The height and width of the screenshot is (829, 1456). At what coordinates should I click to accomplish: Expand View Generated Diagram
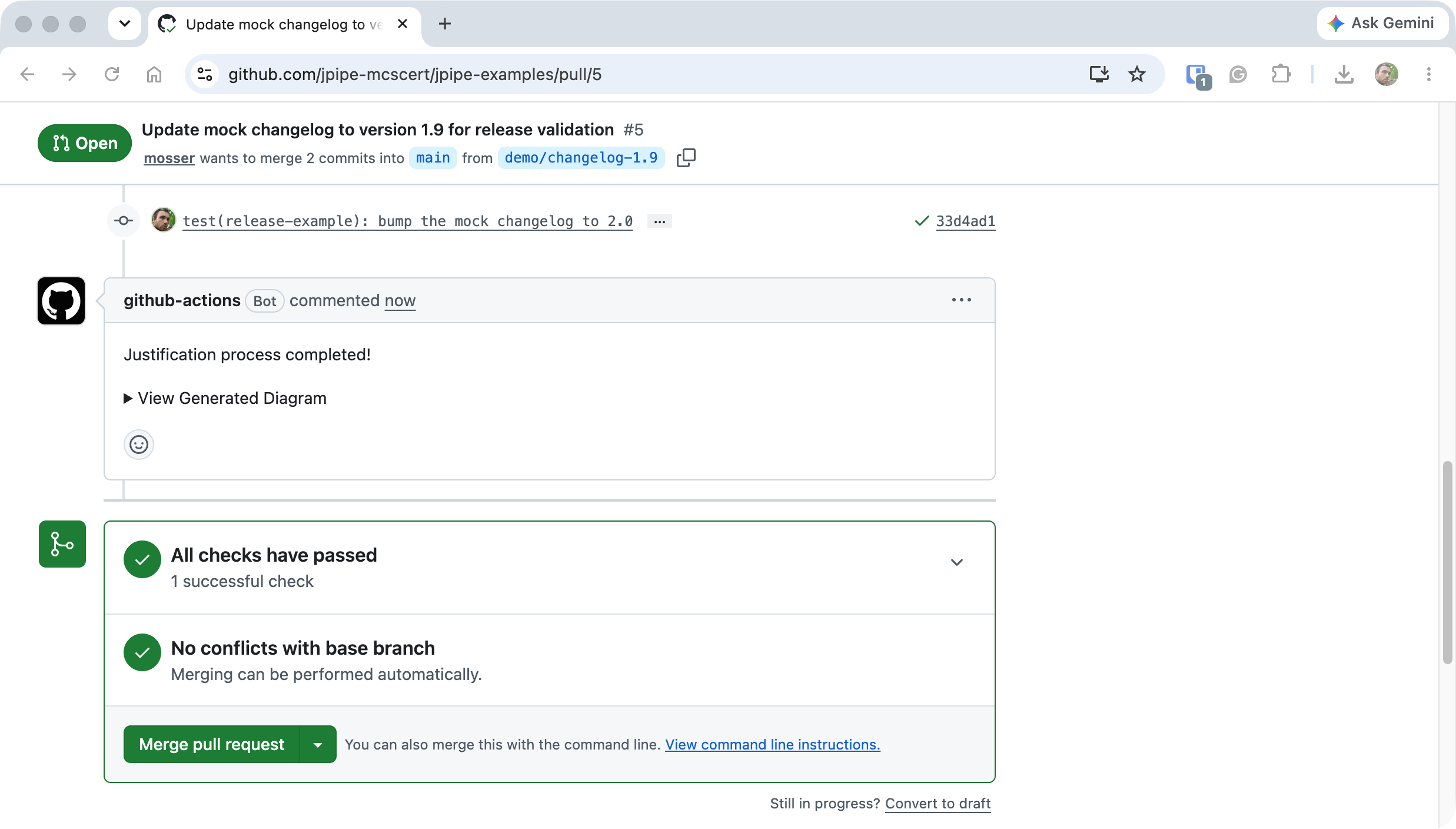tap(225, 399)
